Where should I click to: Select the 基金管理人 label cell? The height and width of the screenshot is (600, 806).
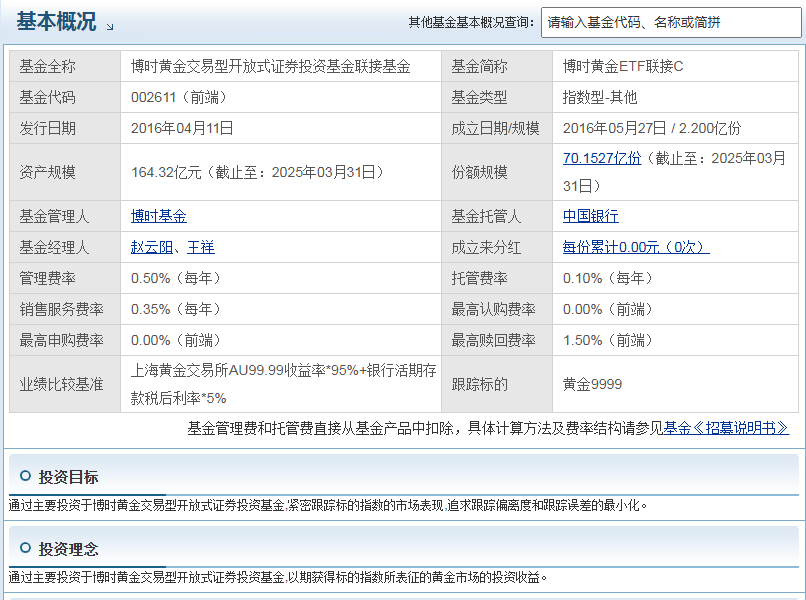coord(65,216)
